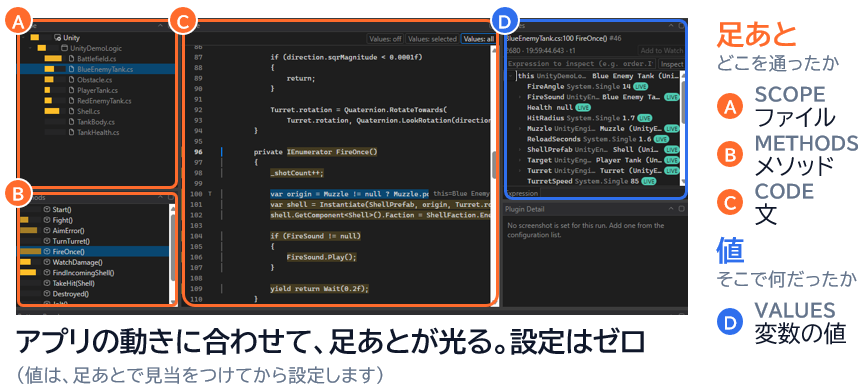868x388 pixels.
Task: Click code line 'private IEnumerator FireOnce()'
Action: point(316,152)
